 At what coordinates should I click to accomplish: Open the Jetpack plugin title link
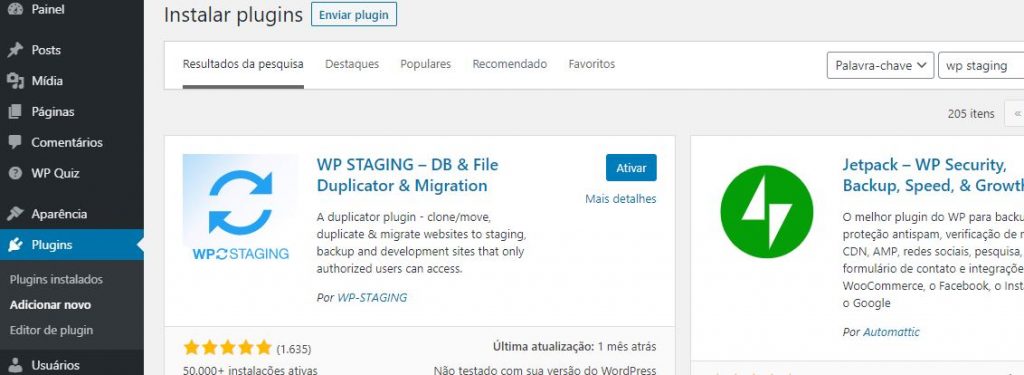(933, 175)
